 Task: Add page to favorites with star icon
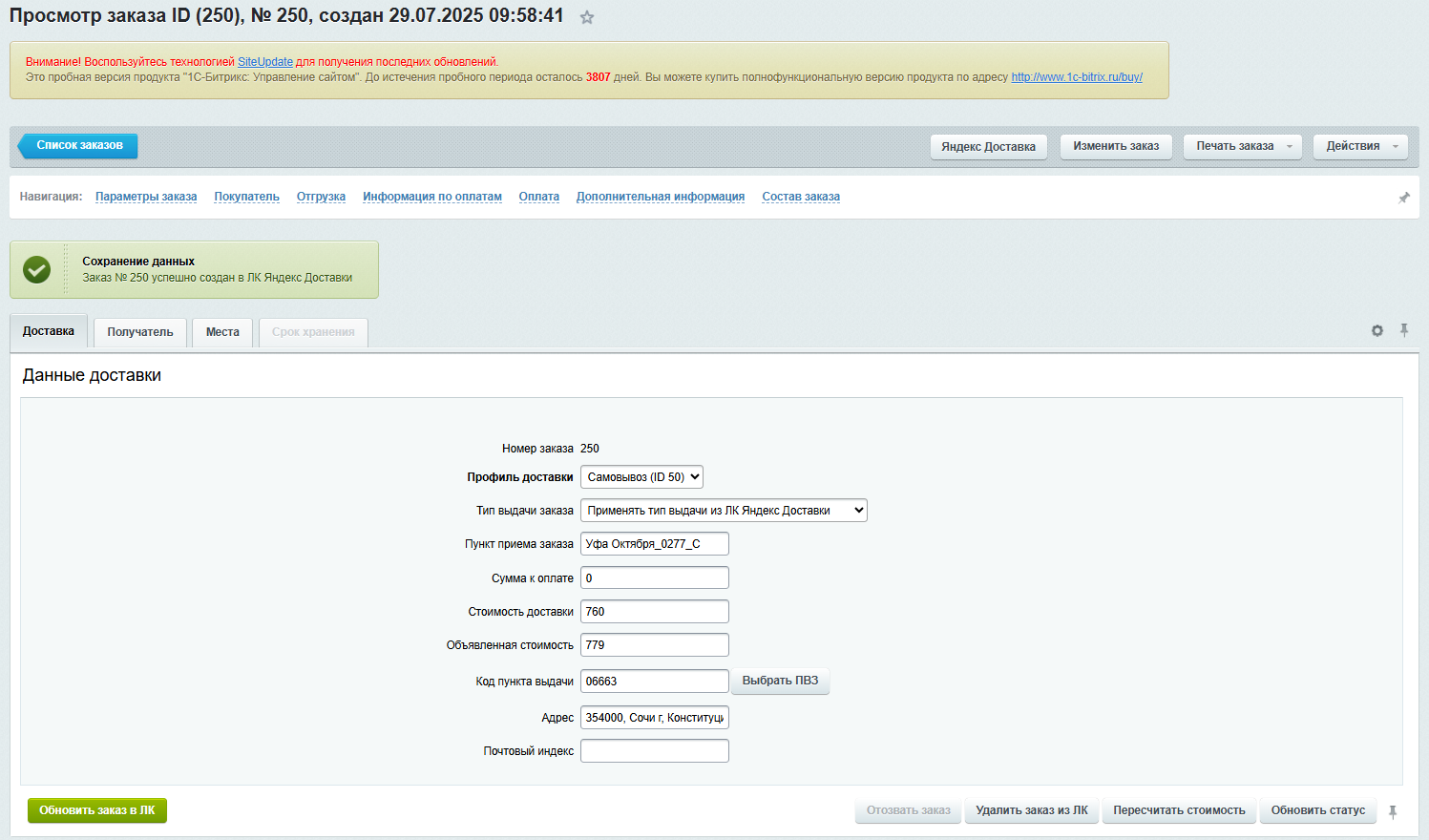click(x=587, y=17)
